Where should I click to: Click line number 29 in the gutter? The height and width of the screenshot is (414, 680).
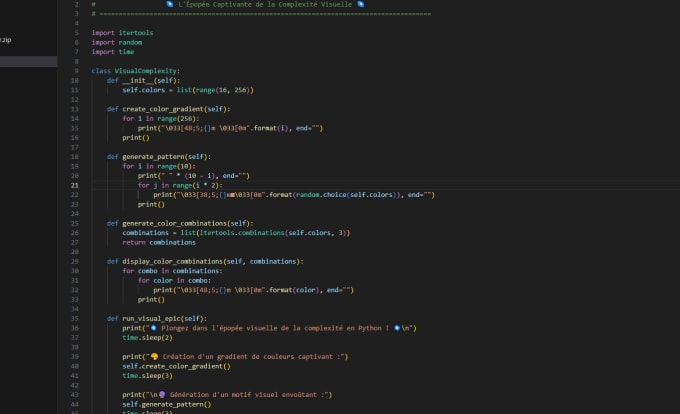pyautogui.click(x=75, y=261)
